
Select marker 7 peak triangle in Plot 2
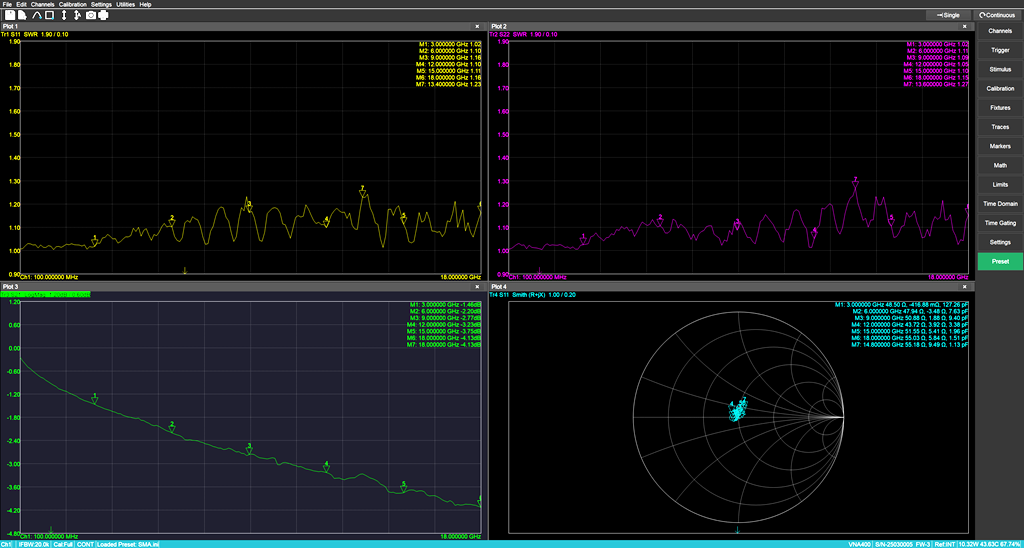855,183
